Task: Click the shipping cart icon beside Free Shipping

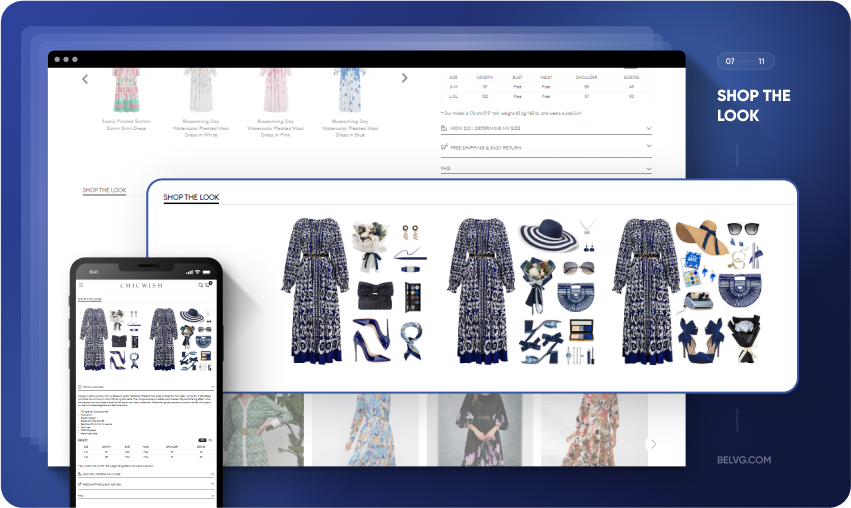Action: click(x=444, y=147)
